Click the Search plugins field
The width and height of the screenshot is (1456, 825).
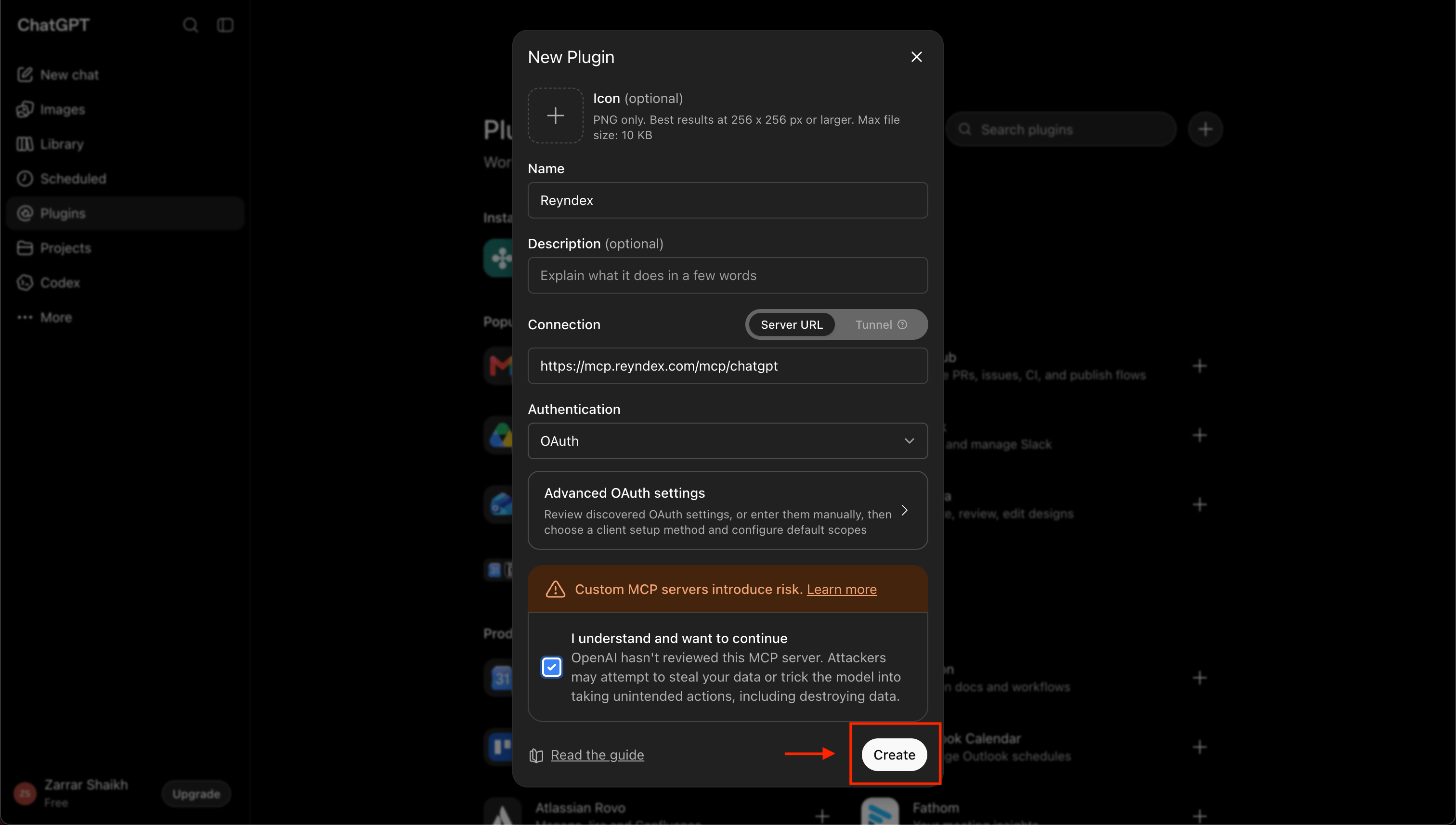(x=1061, y=130)
